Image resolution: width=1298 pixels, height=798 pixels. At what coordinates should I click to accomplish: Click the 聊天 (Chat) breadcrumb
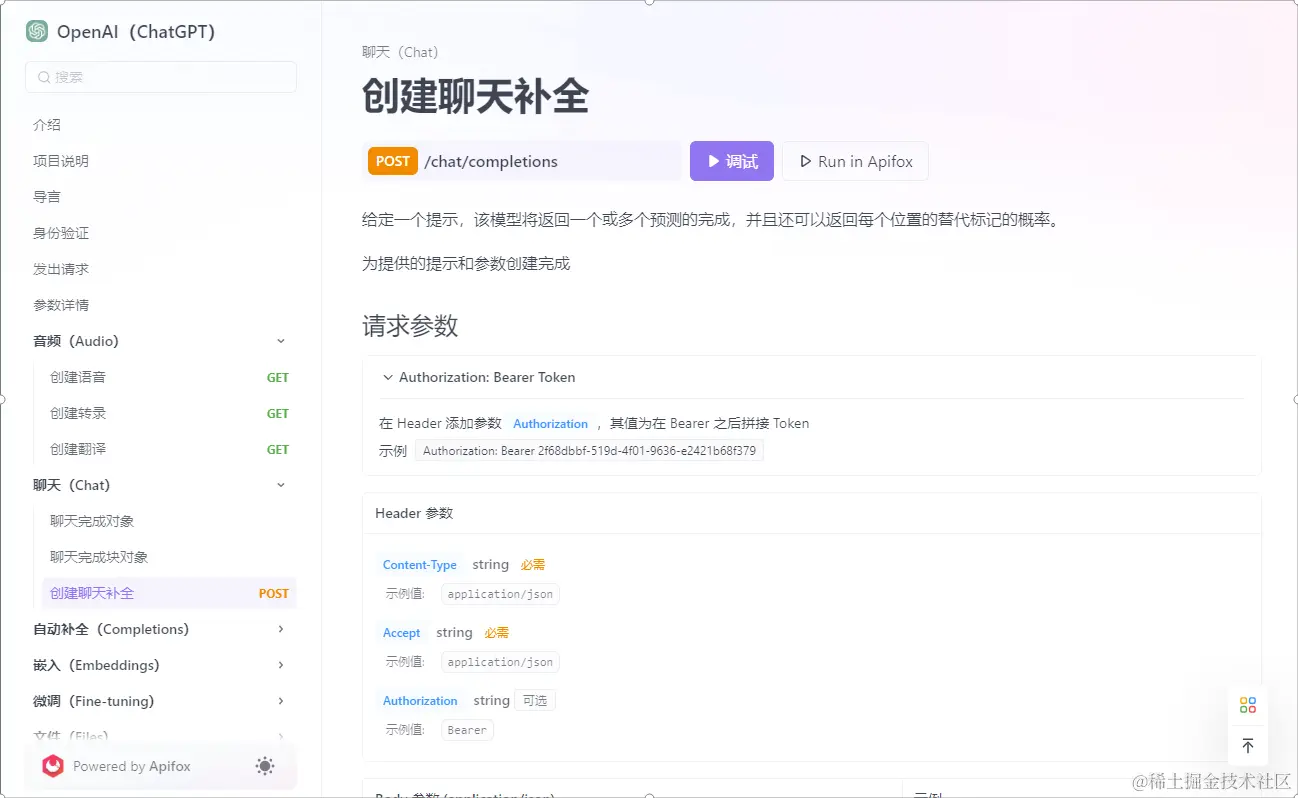[400, 52]
